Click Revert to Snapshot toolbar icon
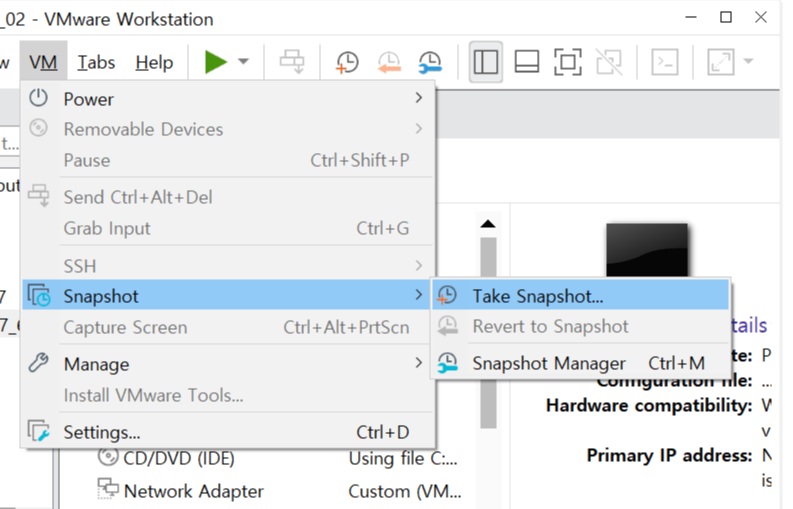This screenshot has width=793, height=509. tap(389, 62)
